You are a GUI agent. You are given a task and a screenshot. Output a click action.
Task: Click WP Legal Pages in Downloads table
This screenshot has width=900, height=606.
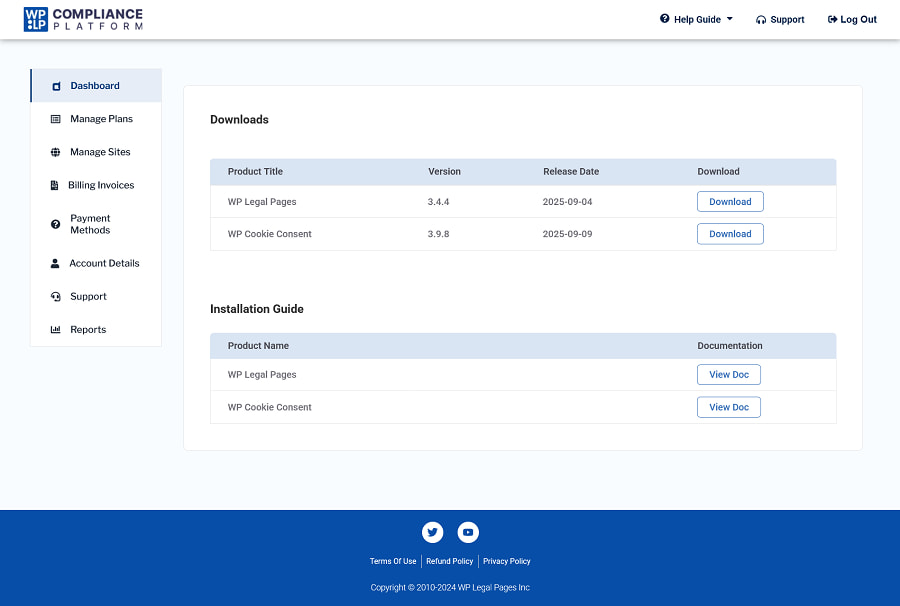pos(262,202)
